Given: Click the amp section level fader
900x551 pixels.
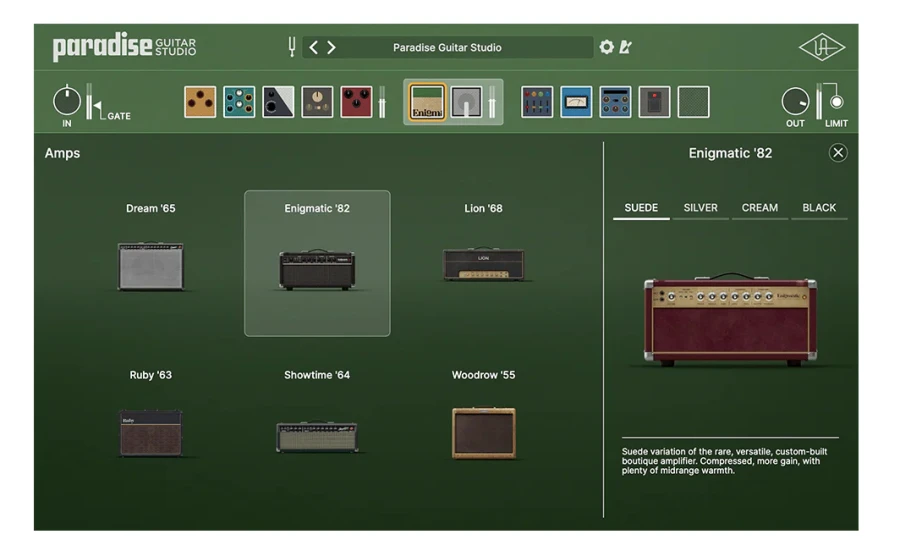Looking at the screenshot, I should tap(492, 102).
